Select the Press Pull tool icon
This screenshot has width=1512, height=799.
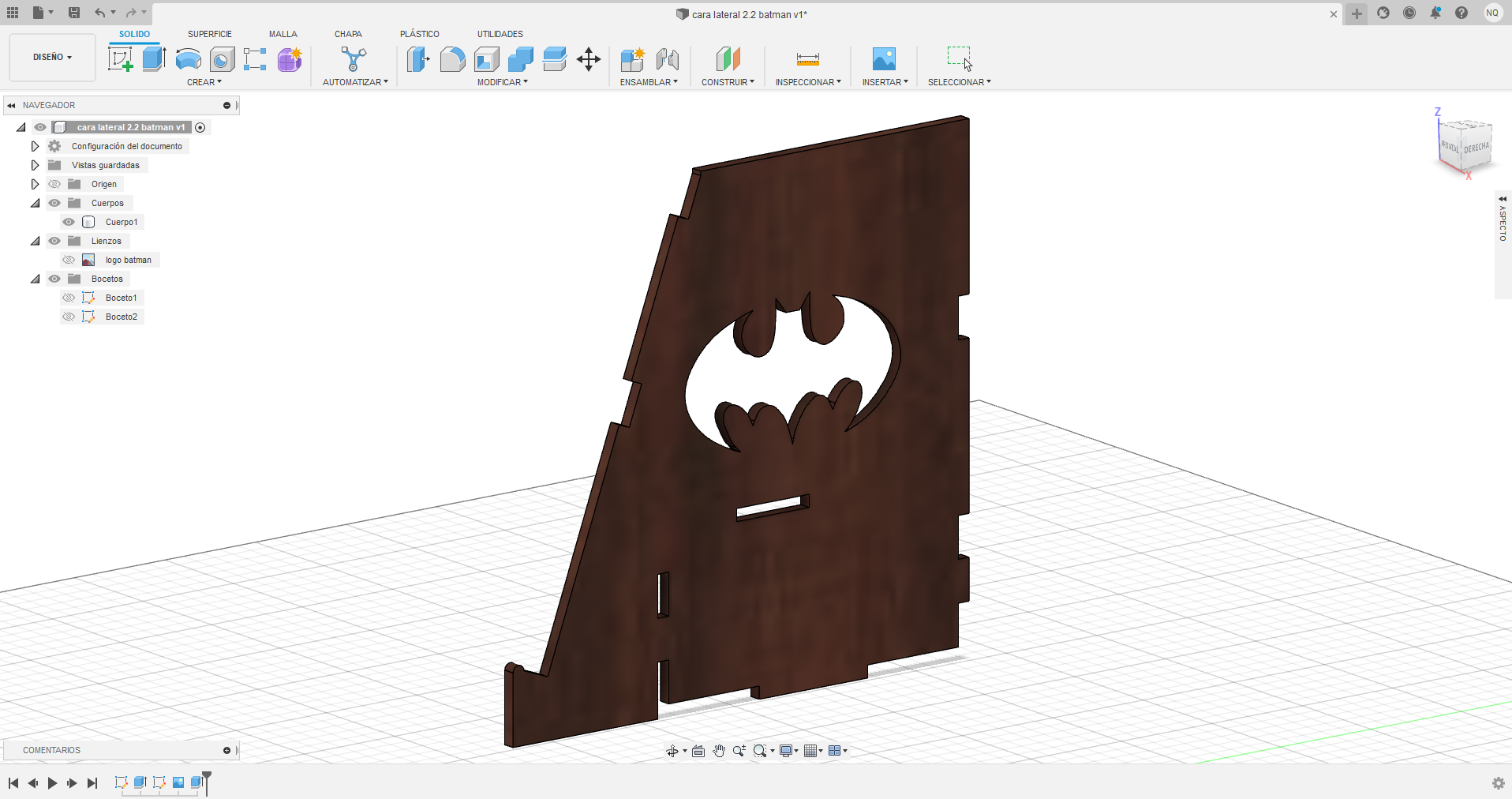(418, 59)
